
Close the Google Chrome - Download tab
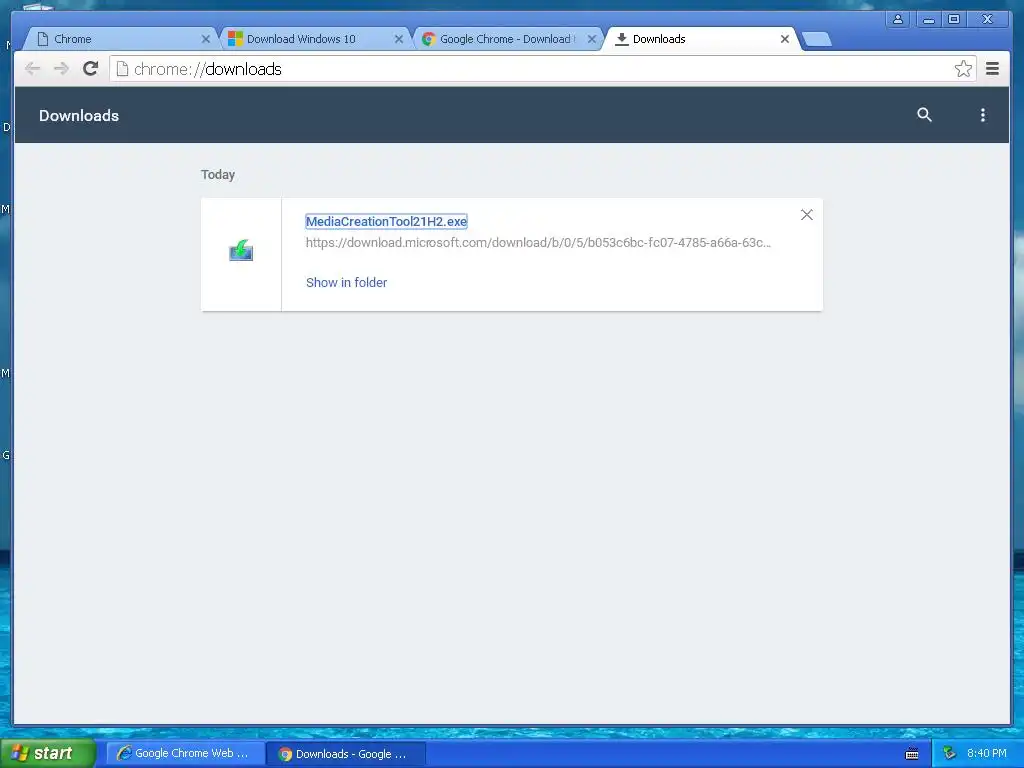click(592, 39)
